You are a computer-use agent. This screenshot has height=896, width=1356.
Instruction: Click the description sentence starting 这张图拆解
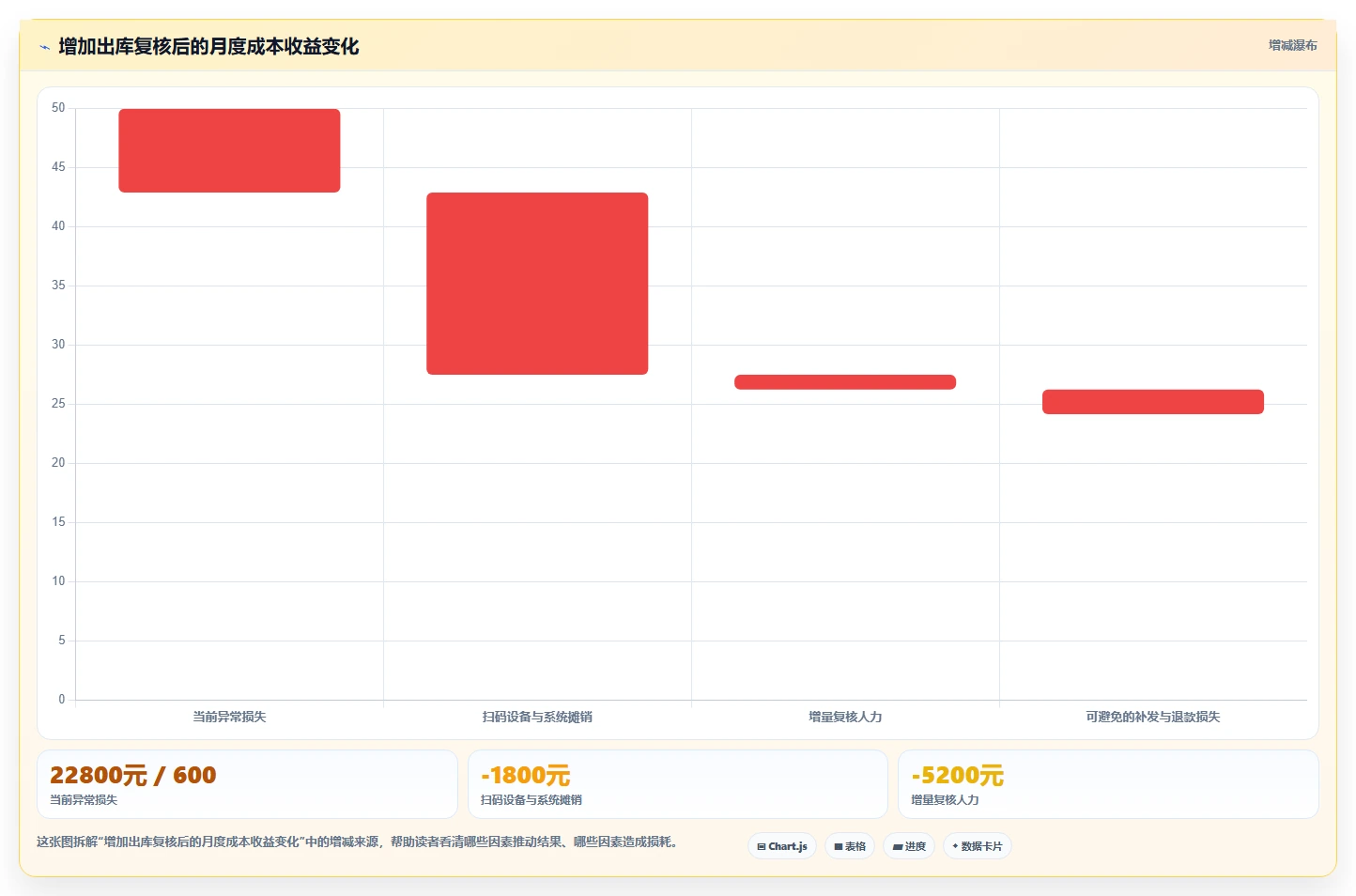point(357,842)
